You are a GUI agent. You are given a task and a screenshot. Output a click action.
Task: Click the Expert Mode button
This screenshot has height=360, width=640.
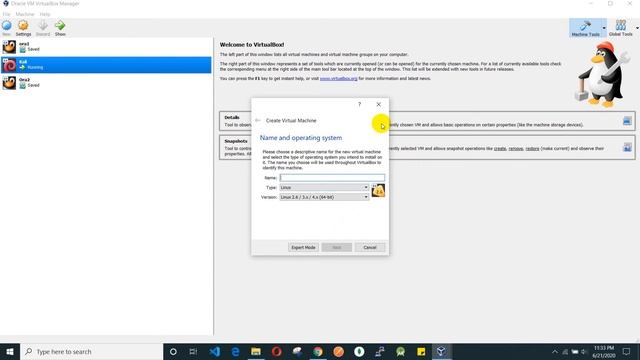(303, 247)
